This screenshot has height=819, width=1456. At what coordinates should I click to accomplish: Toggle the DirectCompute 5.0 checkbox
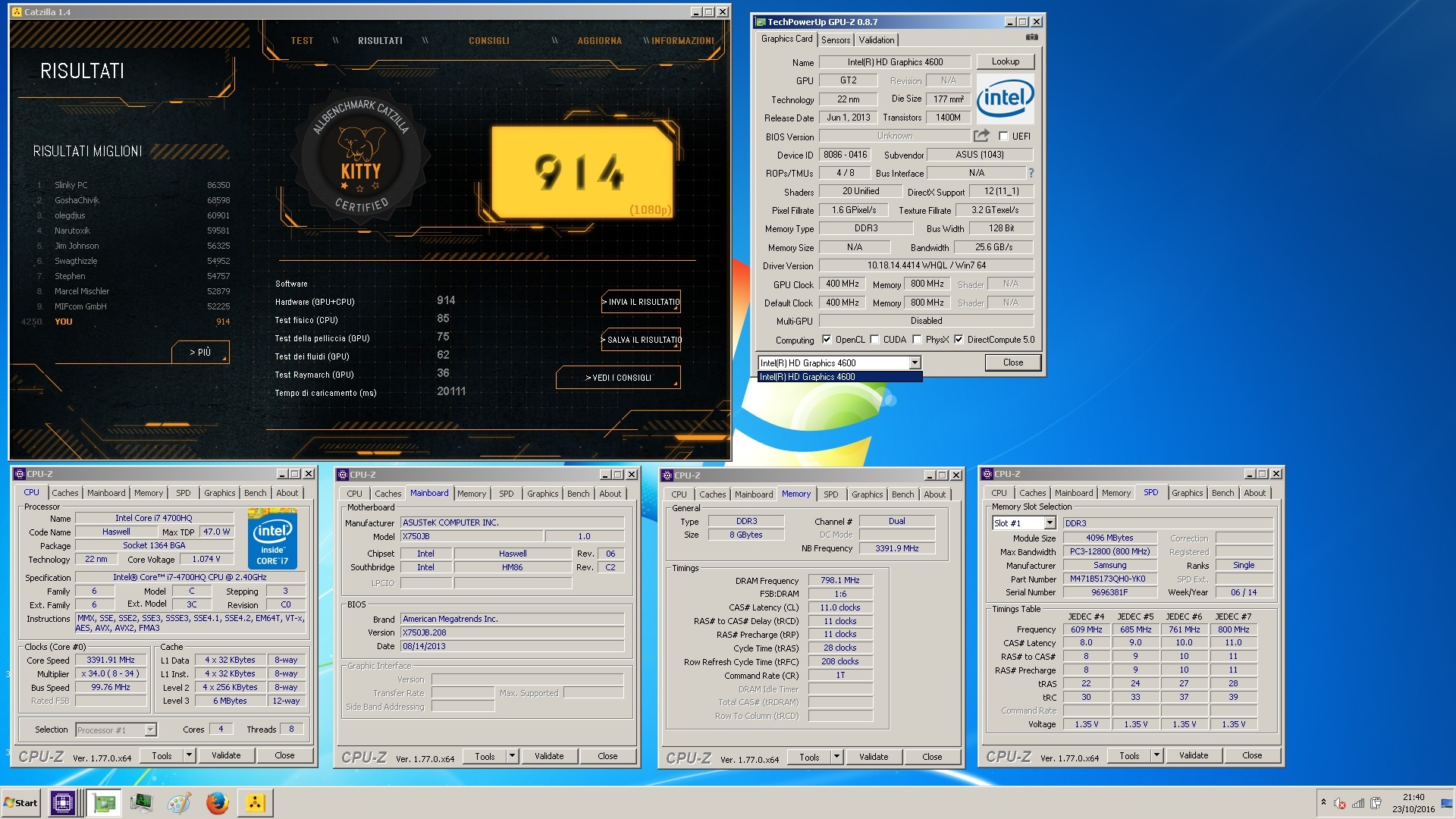959,340
